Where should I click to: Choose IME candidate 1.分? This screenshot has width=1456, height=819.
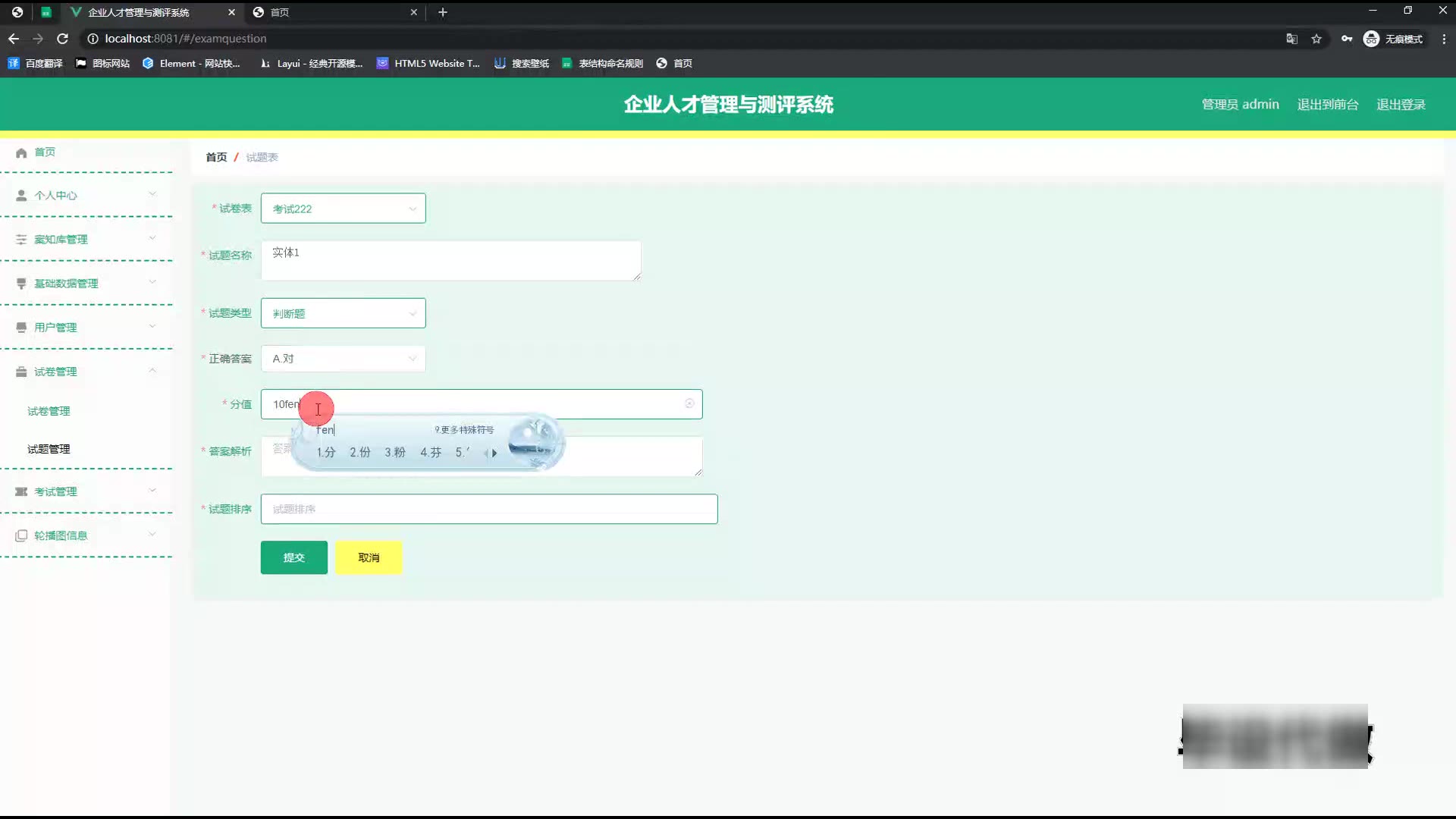(x=326, y=452)
